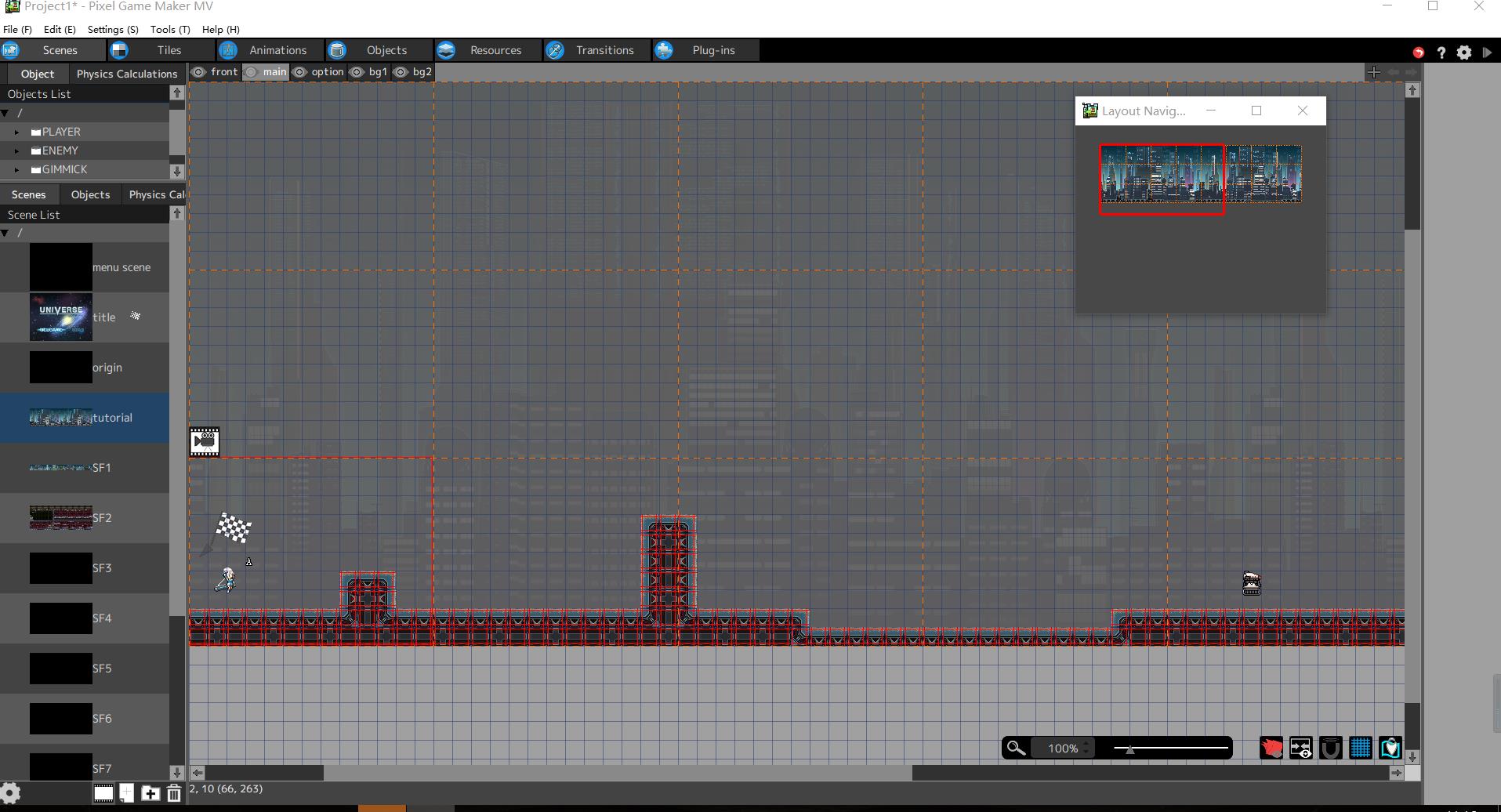Toggle visibility eye of option layer
This screenshot has width=1501, height=812.
point(299,72)
